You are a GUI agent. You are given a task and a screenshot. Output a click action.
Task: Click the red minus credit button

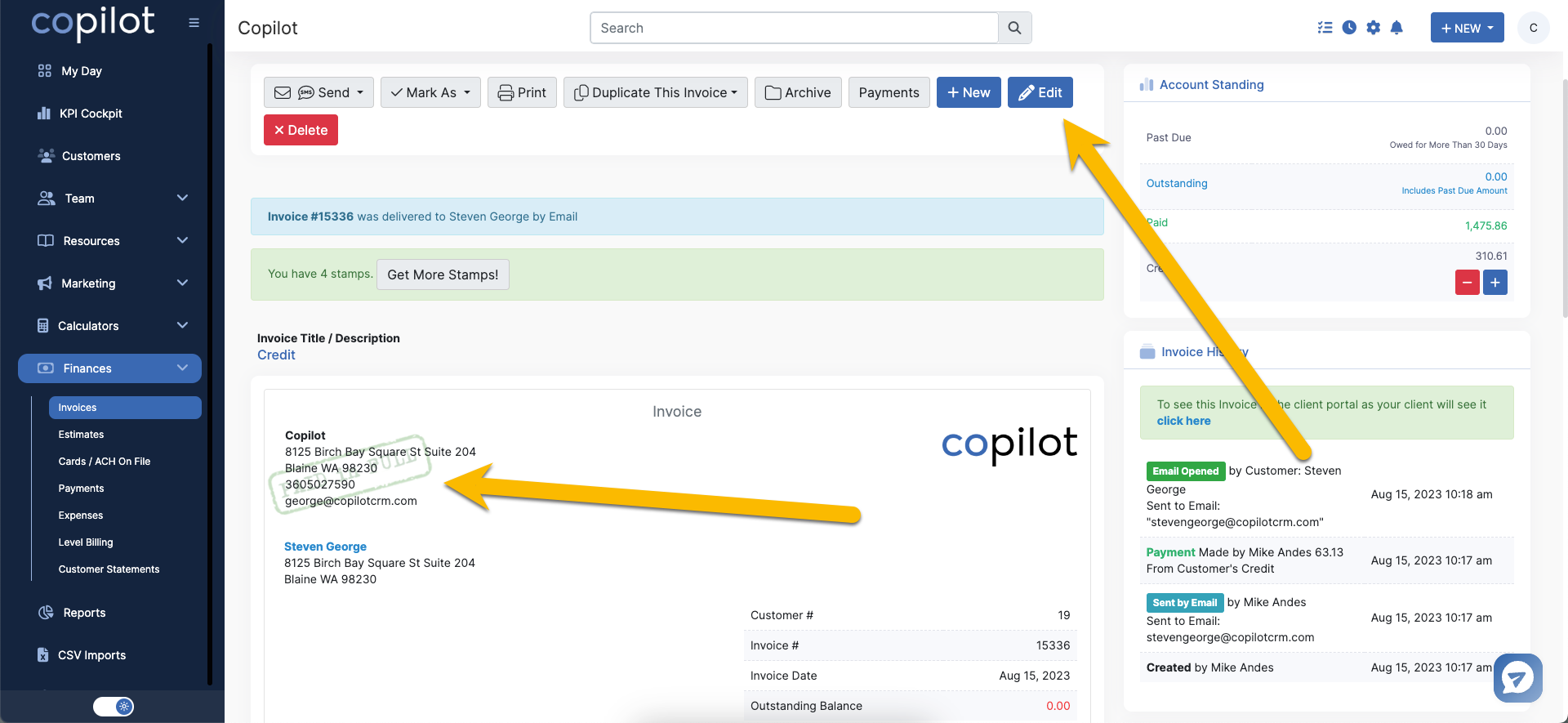(1467, 283)
